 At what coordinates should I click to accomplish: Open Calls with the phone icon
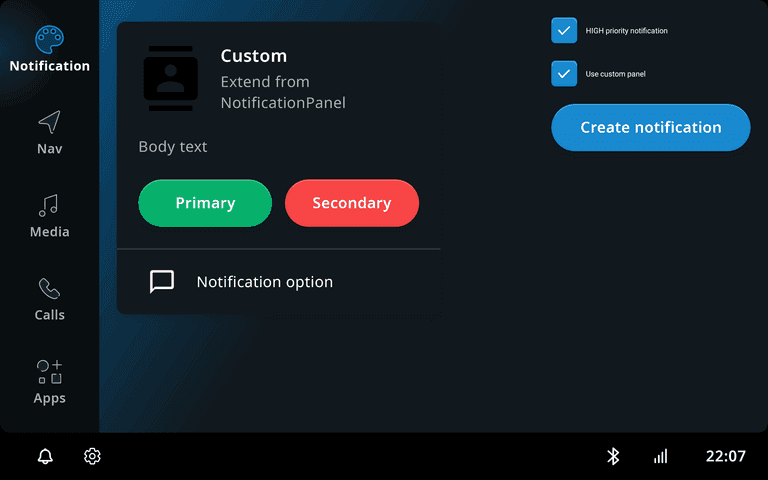click(49, 289)
